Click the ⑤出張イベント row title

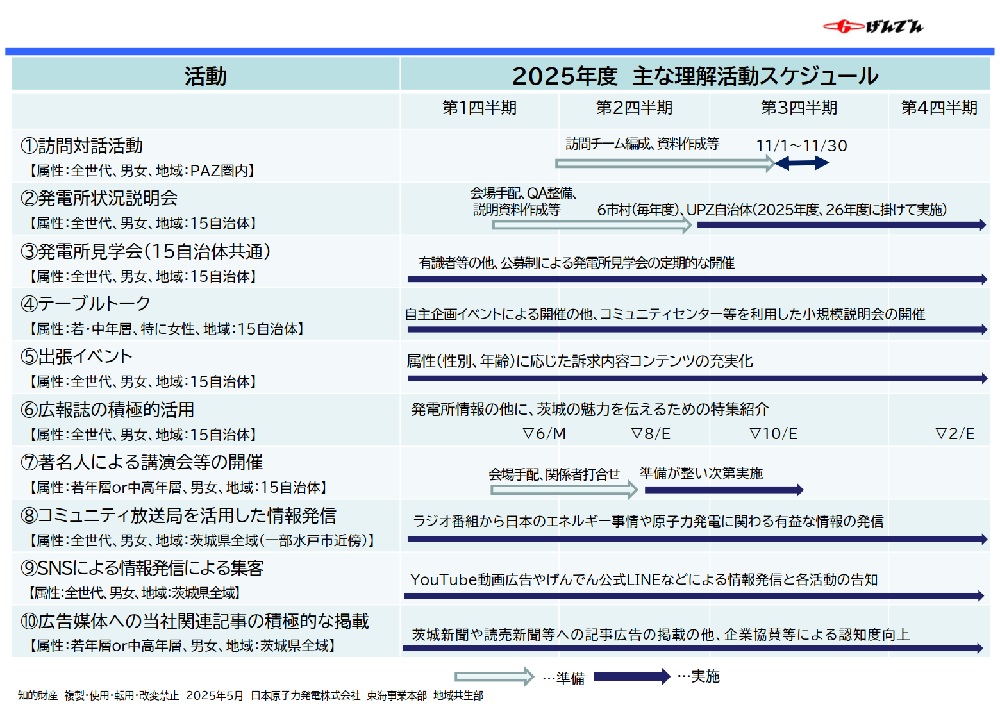(x=77, y=356)
